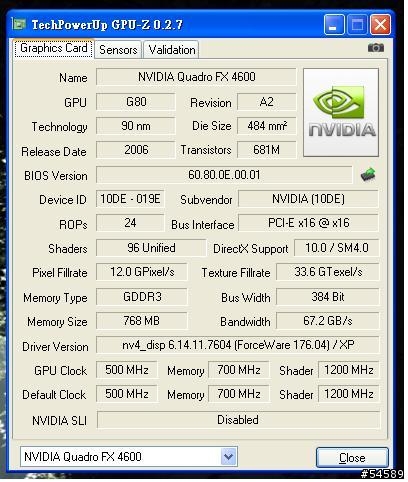
Task: Click Default Clock row Memory 700 MHz
Action: (x=239, y=394)
